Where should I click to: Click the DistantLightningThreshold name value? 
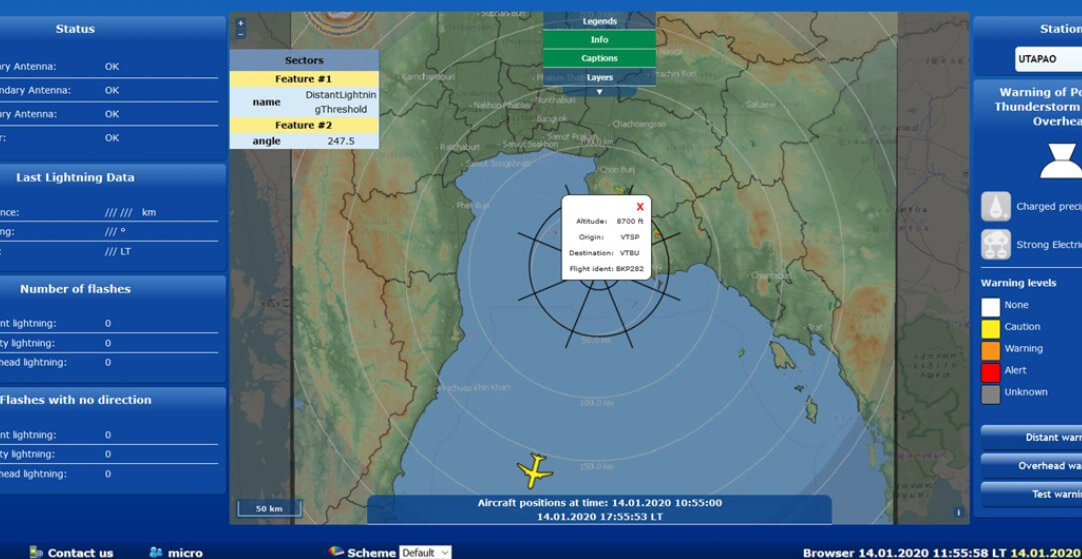pyautogui.click(x=341, y=102)
